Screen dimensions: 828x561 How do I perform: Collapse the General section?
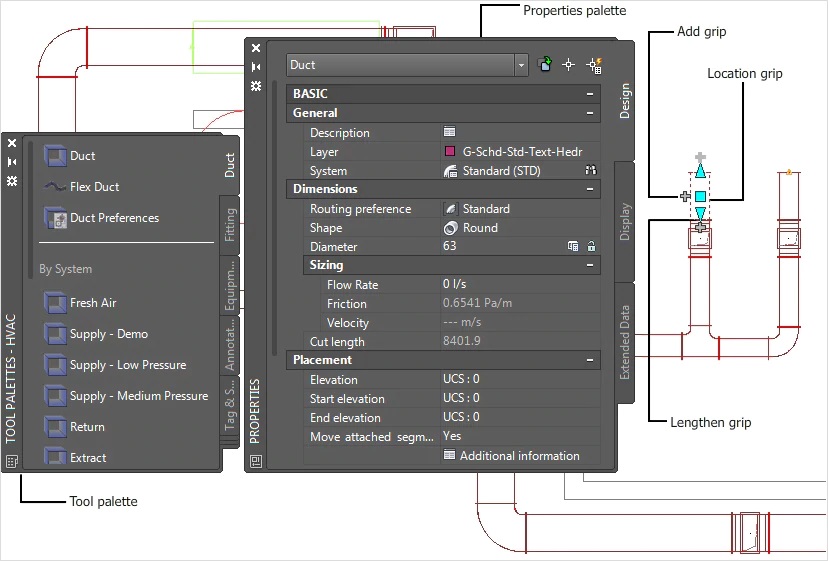591,114
